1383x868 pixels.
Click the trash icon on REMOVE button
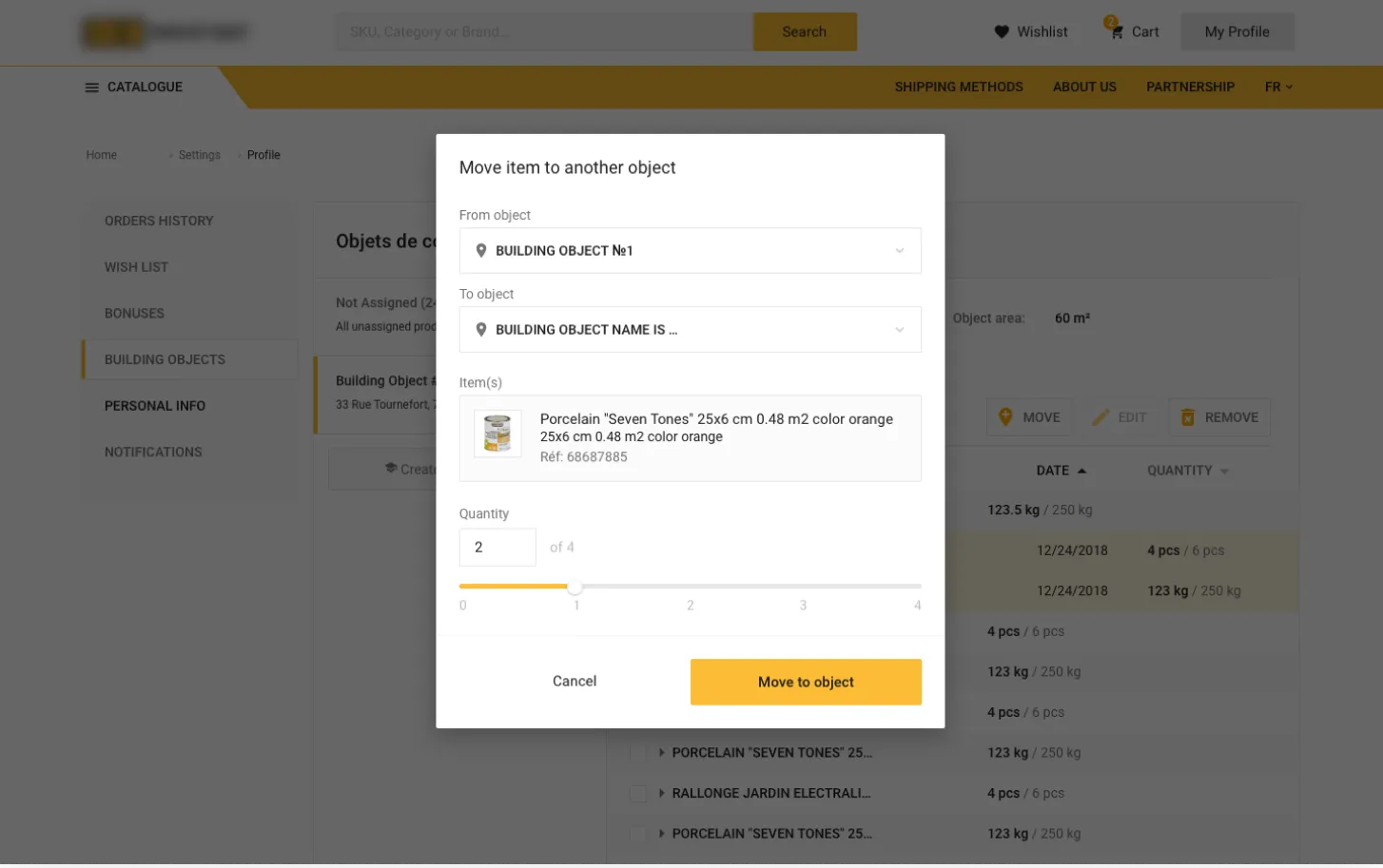coord(1187,417)
